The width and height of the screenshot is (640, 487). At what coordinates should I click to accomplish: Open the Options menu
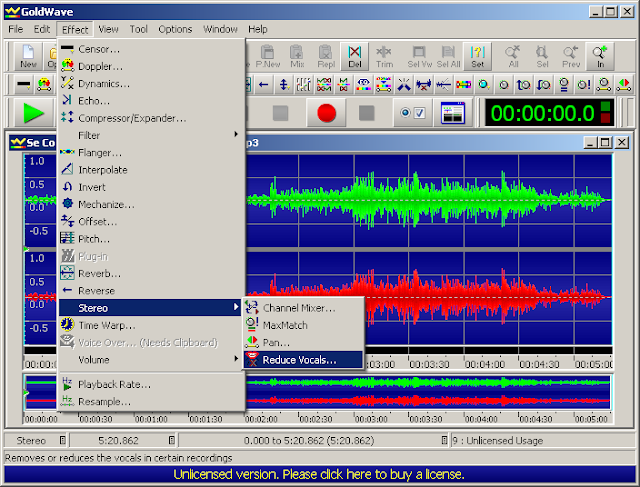tap(175, 29)
